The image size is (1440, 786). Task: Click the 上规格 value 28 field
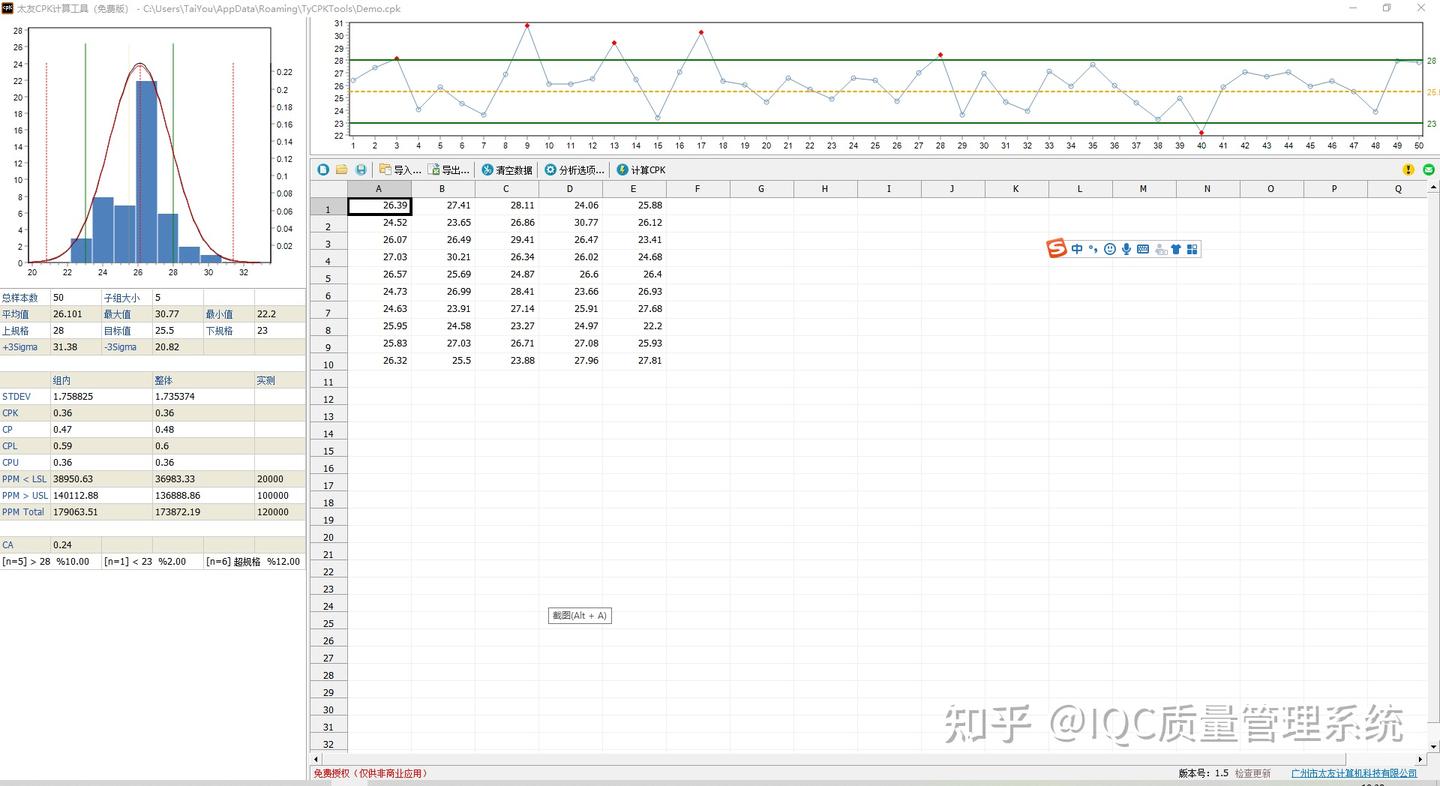(x=76, y=330)
